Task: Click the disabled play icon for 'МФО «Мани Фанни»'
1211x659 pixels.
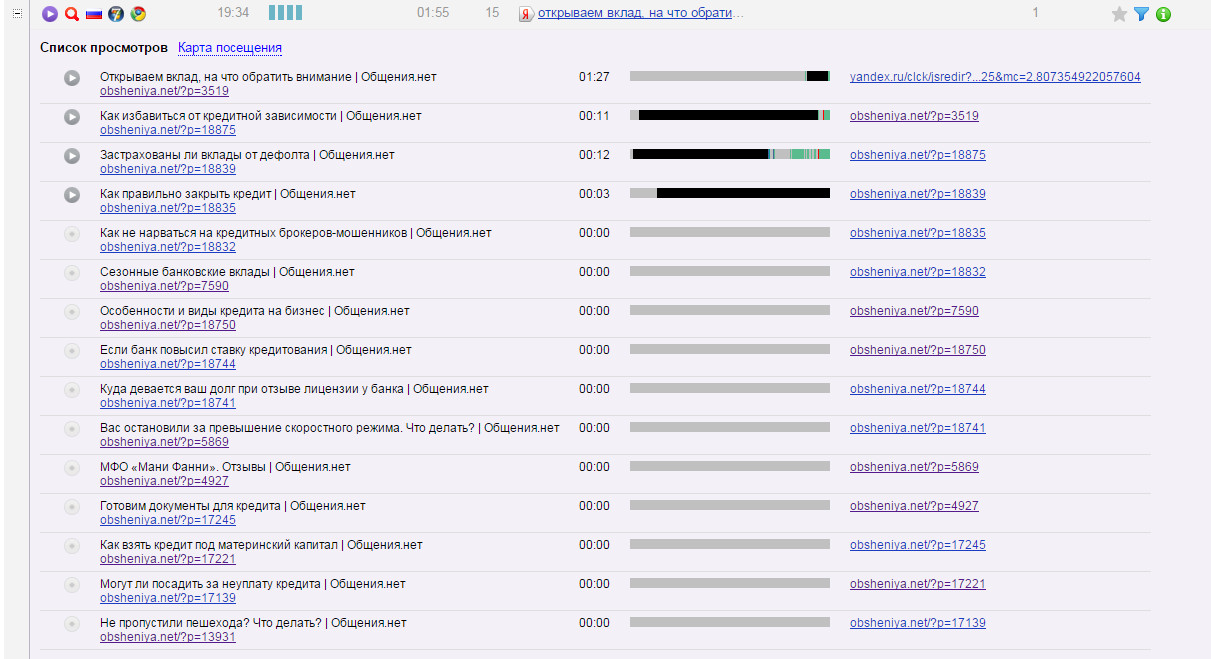Action: coord(72,468)
